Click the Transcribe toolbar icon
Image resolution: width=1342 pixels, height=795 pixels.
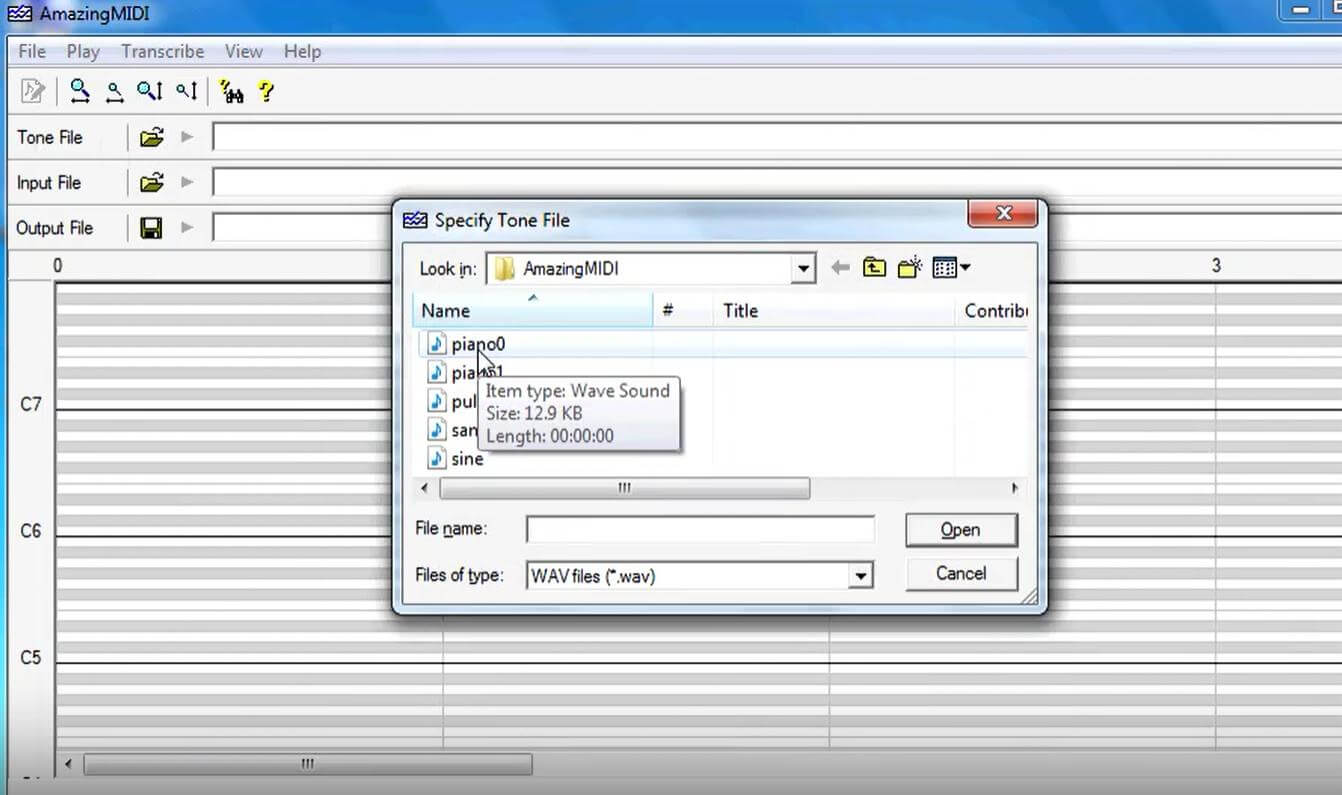click(x=33, y=92)
